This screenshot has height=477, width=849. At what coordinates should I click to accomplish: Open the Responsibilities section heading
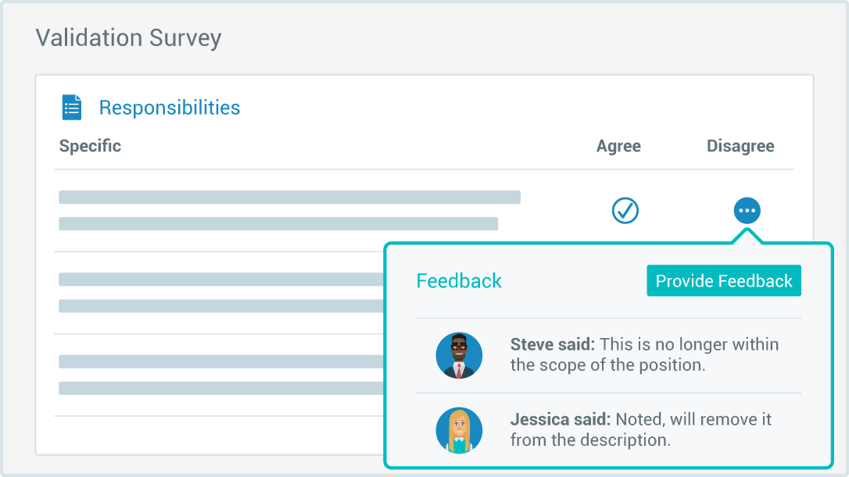169,107
